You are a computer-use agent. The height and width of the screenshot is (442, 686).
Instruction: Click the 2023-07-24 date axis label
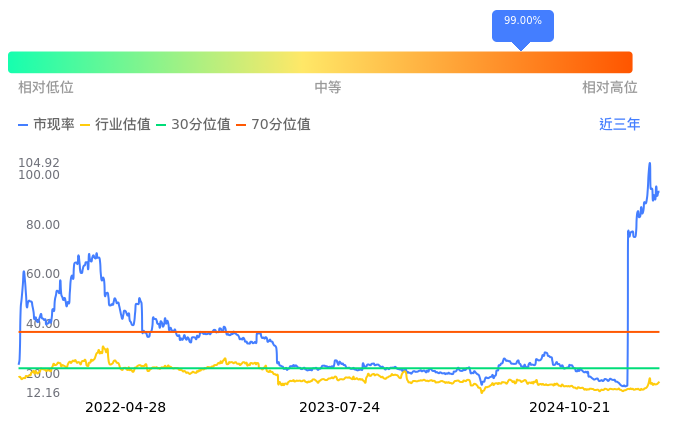(x=340, y=408)
